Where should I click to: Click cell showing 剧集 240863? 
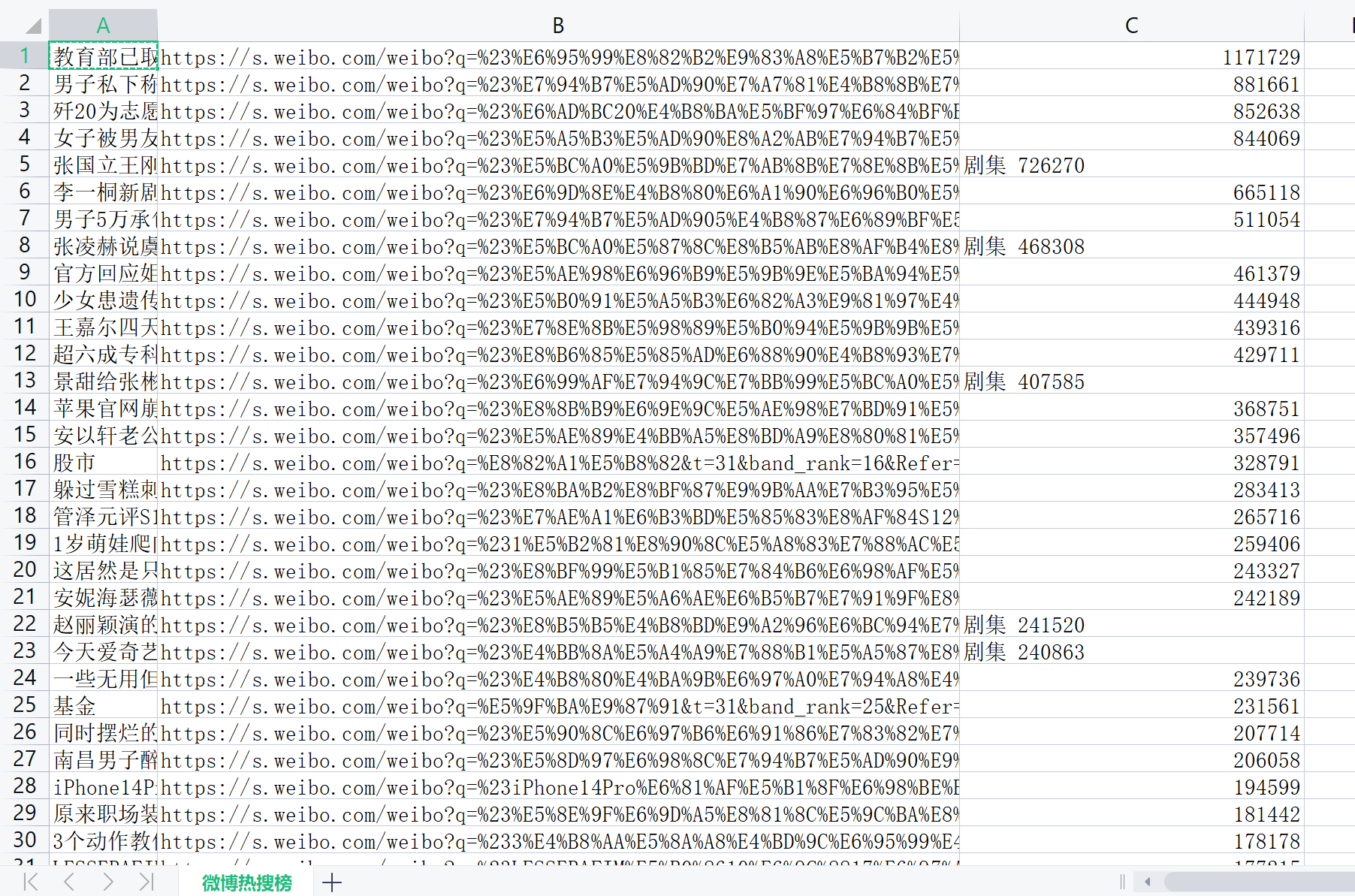(x=1131, y=651)
